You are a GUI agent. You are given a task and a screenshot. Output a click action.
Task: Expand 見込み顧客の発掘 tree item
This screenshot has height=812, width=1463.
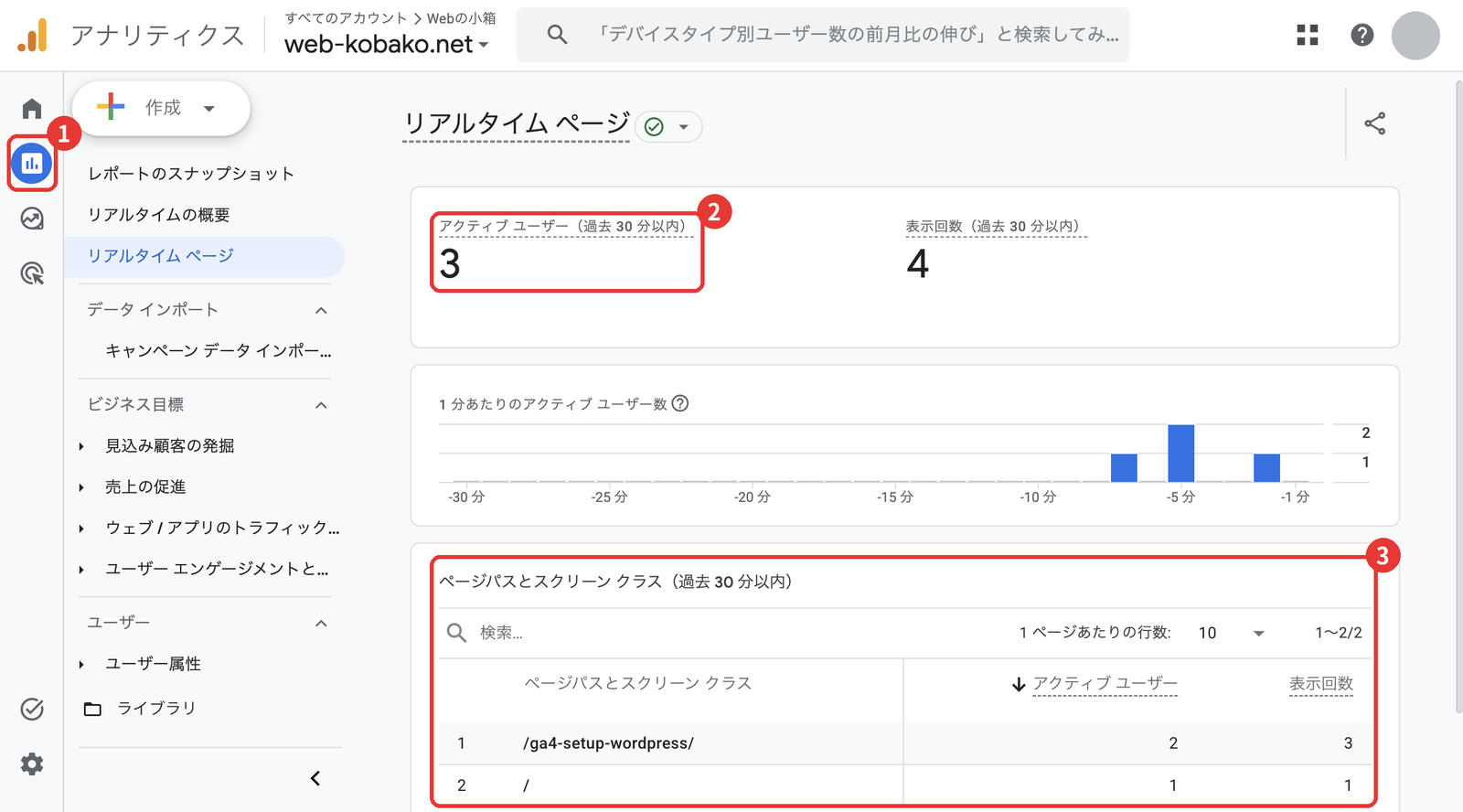click(81, 446)
